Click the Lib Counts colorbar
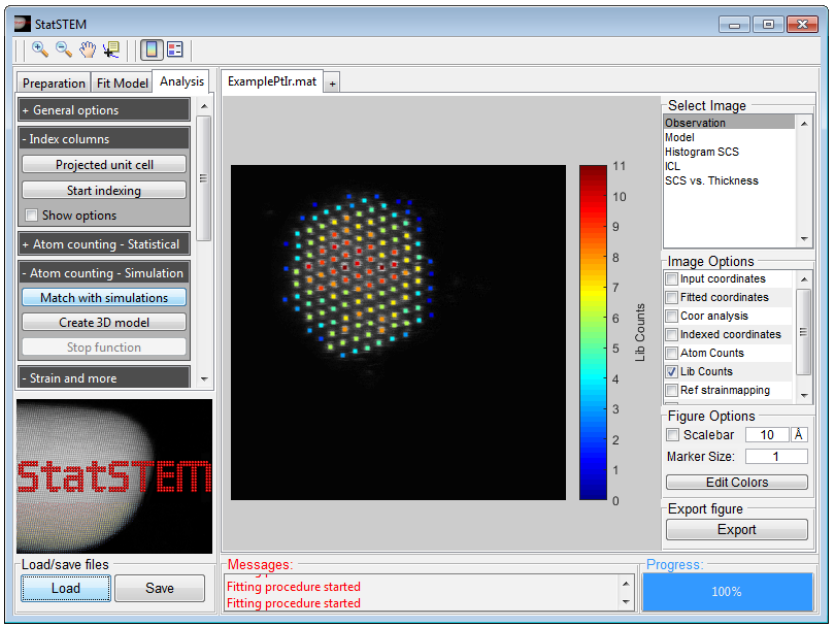Screen dimensions: 834x627 coord(593,332)
